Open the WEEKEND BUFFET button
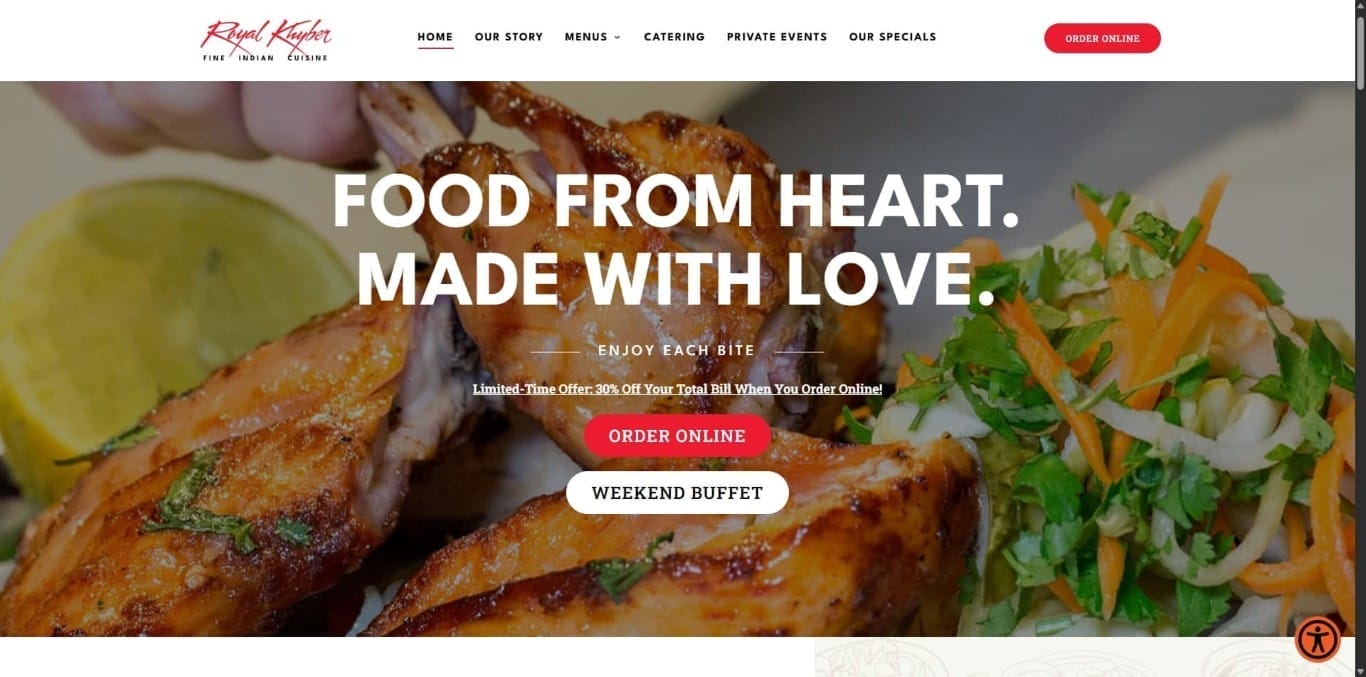 click(677, 493)
